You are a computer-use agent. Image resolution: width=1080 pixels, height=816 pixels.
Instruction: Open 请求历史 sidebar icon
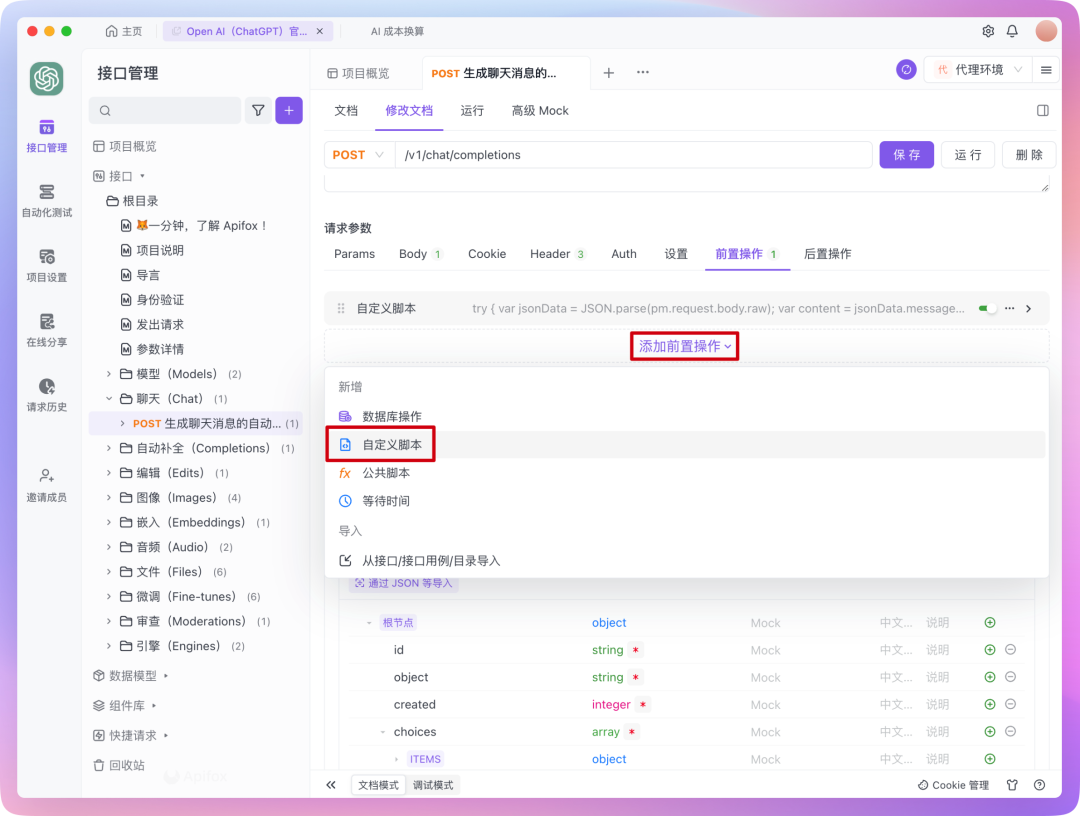point(46,394)
